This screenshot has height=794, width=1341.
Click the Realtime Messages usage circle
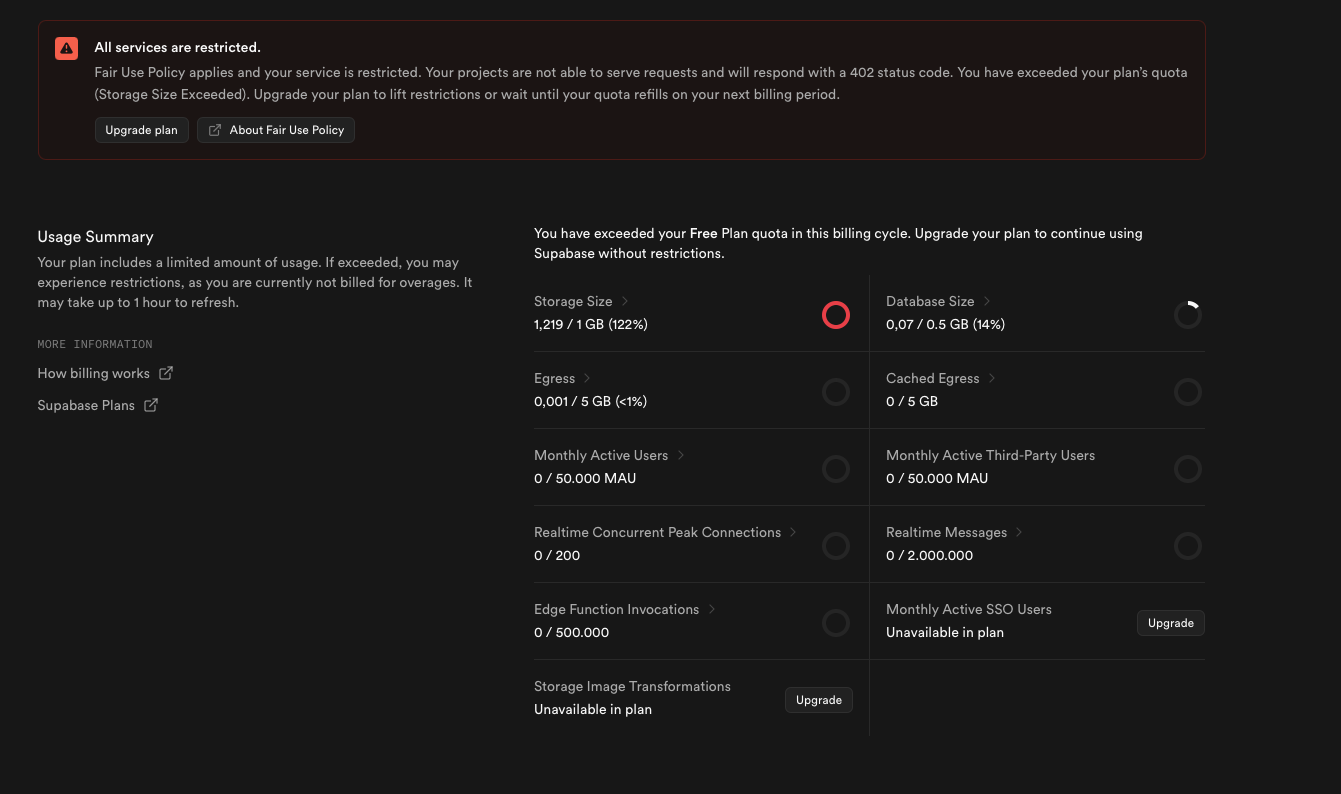(1188, 546)
